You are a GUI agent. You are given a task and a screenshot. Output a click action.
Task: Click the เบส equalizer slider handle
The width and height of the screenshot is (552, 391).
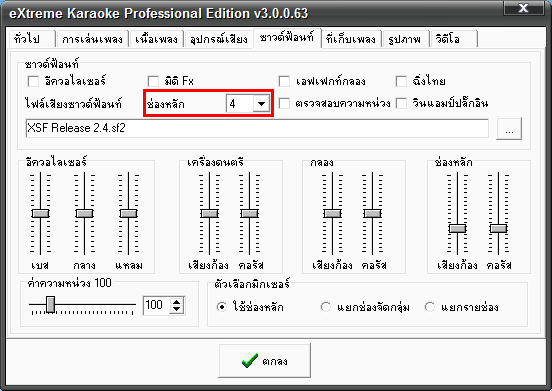point(40,214)
